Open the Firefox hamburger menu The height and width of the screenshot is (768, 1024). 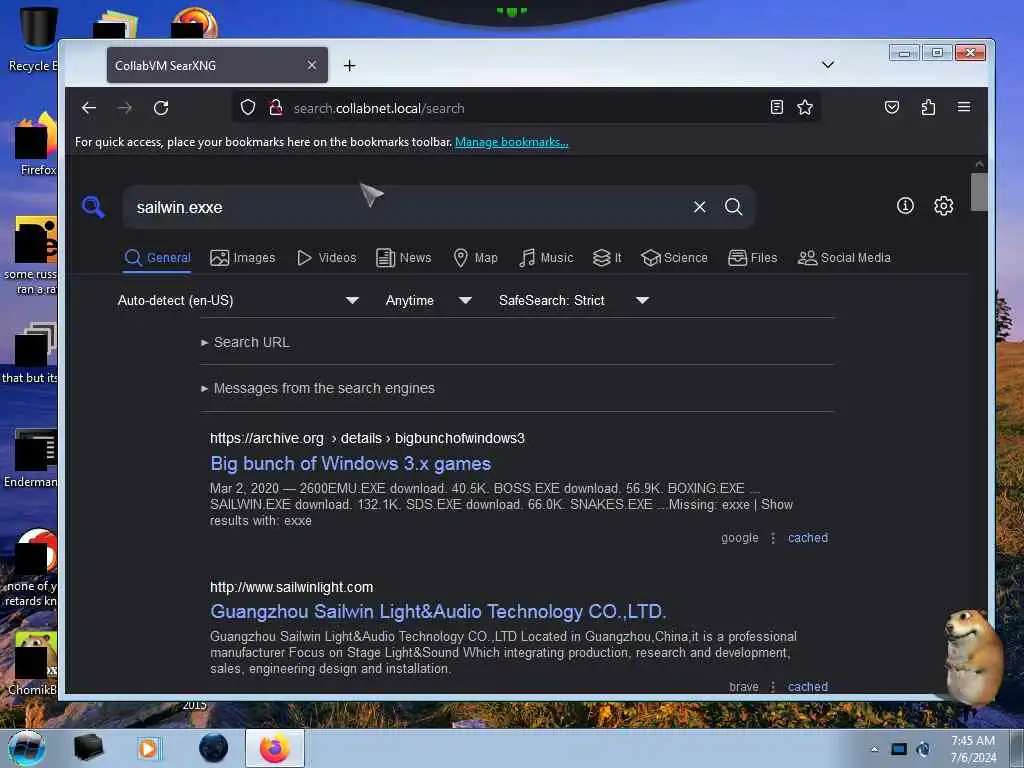tap(964, 107)
